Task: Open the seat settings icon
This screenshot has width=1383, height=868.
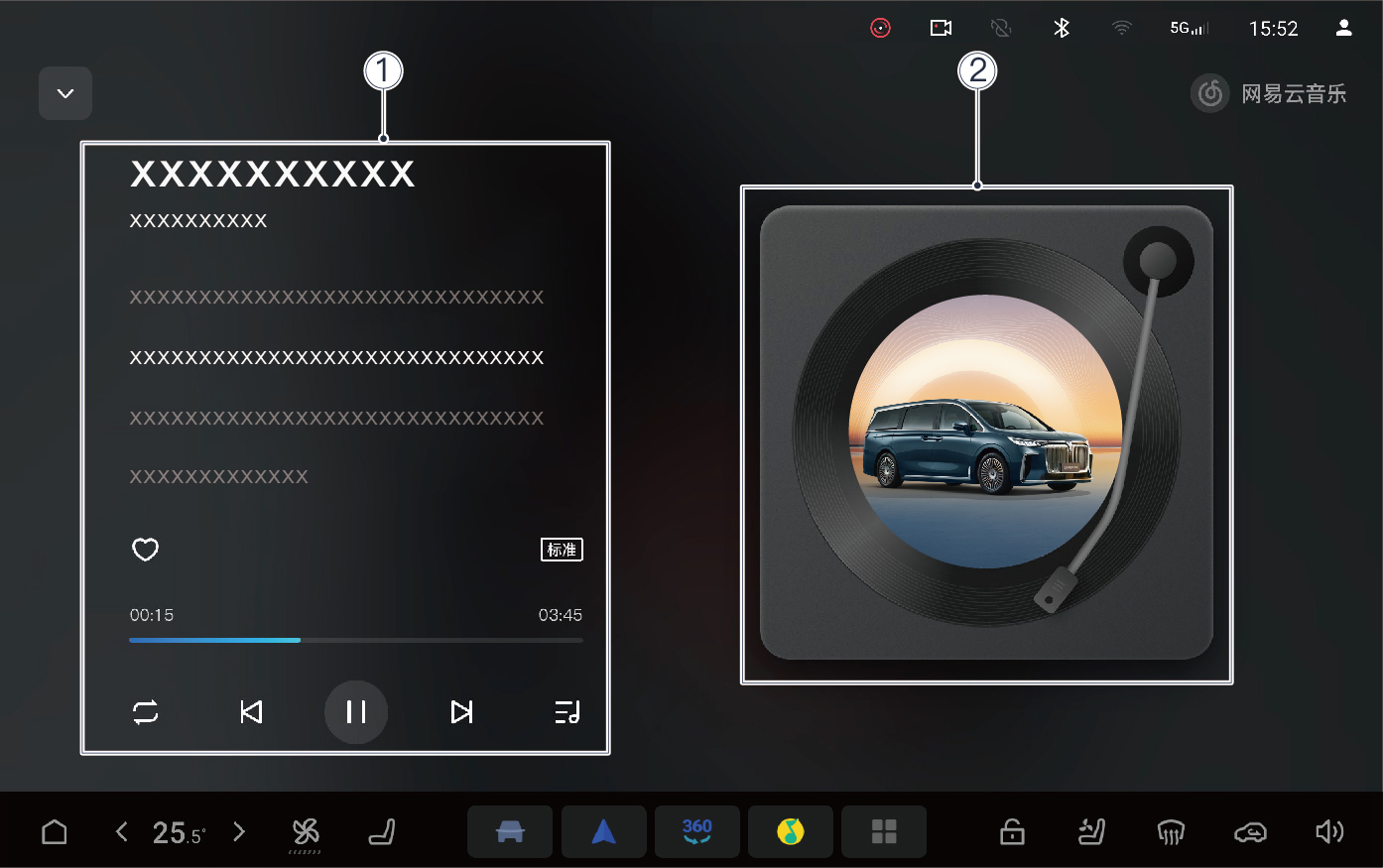Action: click(x=382, y=831)
